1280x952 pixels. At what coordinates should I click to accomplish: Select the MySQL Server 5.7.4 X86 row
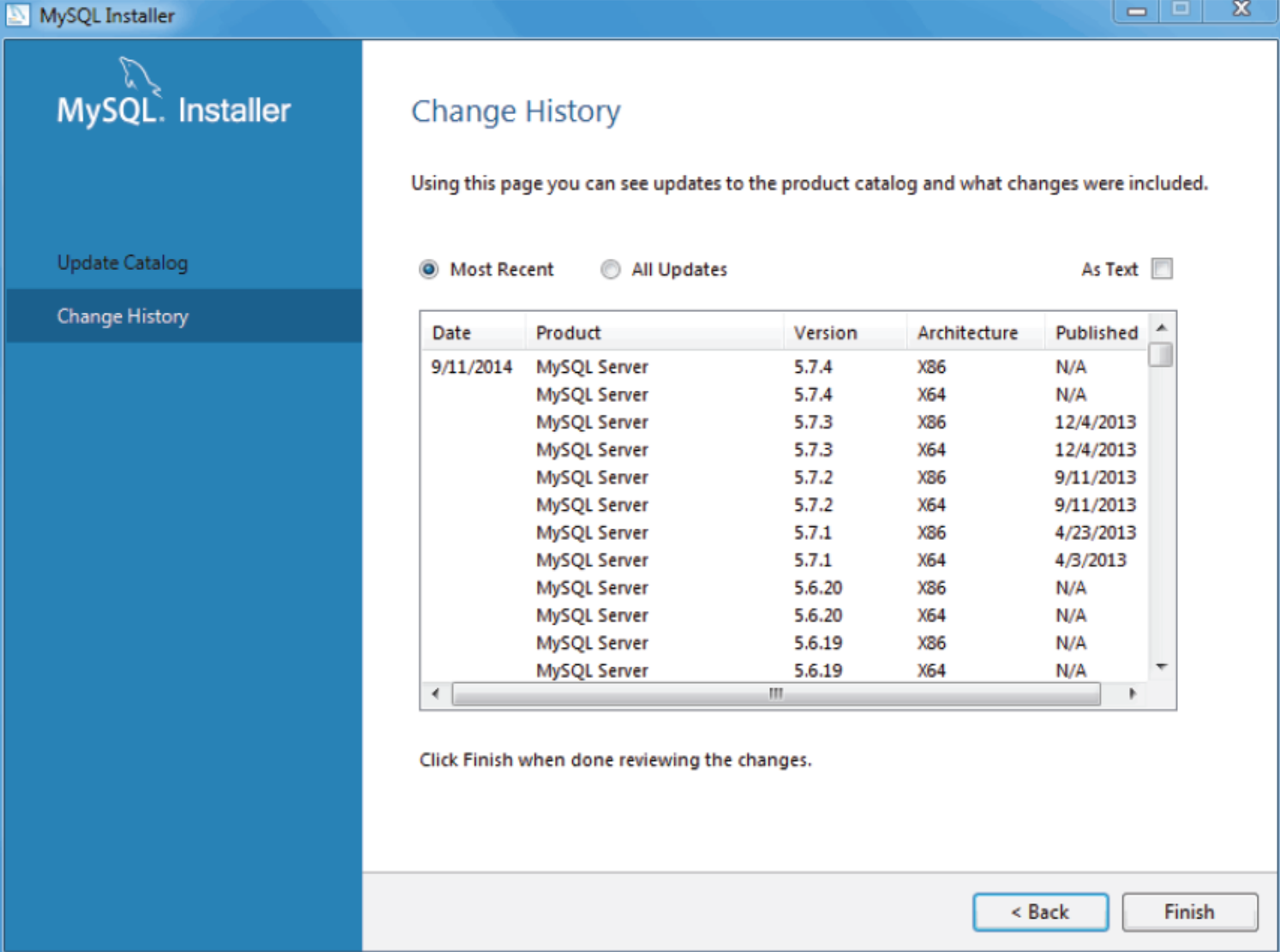pyautogui.click(x=685, y=366)
